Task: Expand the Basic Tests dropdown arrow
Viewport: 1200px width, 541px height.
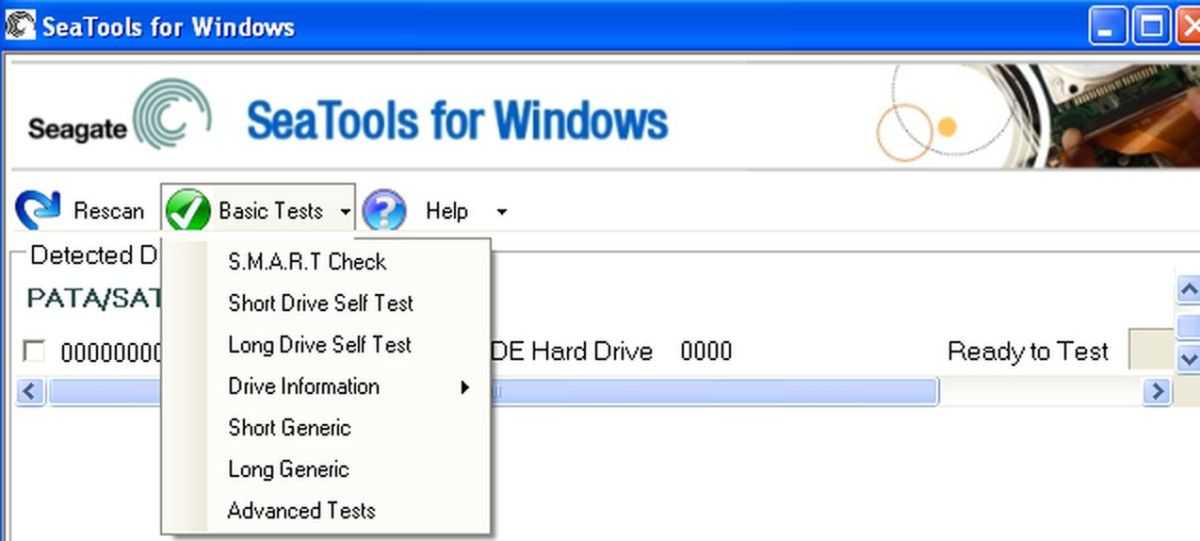Action: click(344, 212)
